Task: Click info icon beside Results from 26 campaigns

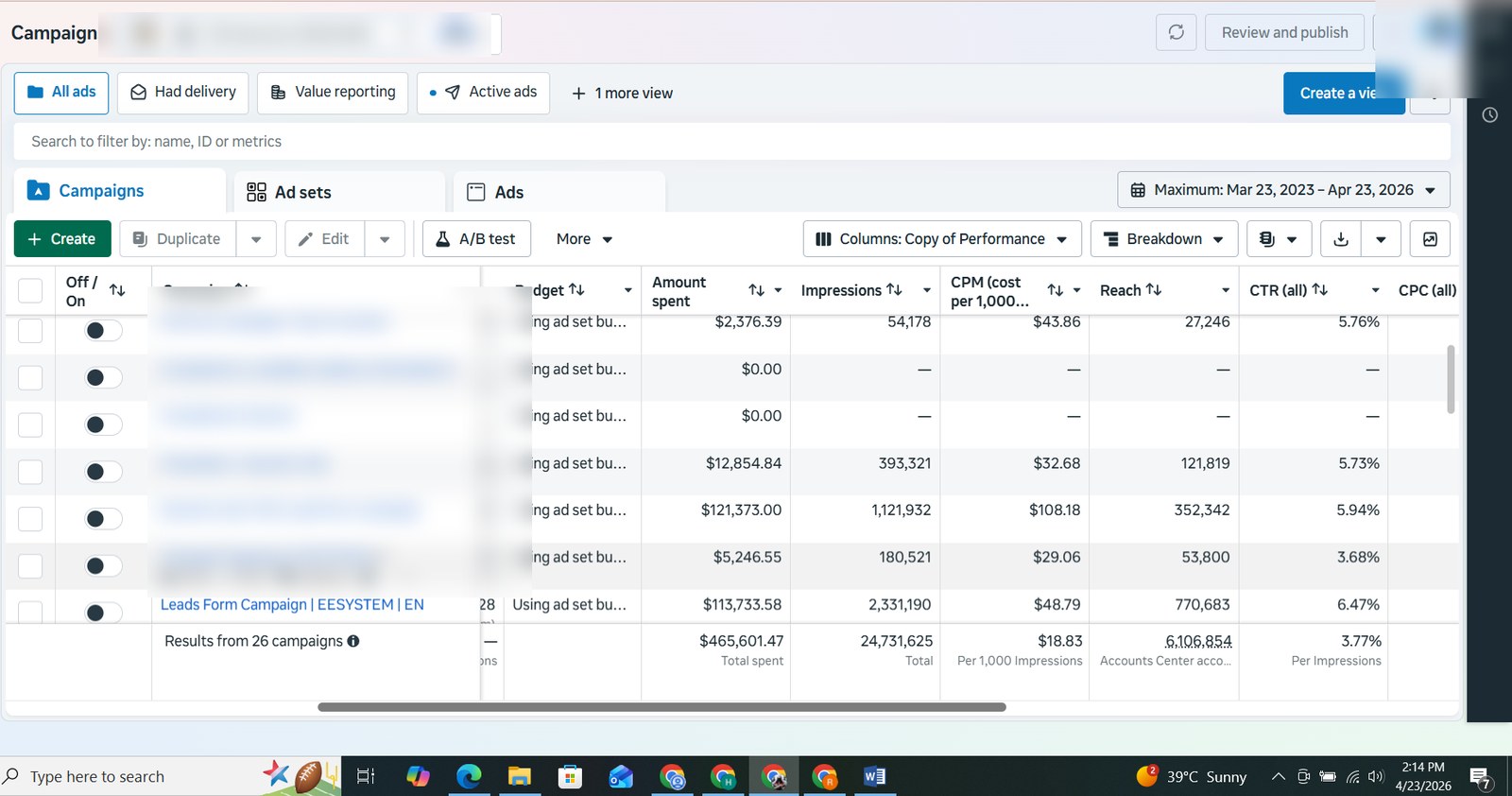Action: (x=353, y=641)
